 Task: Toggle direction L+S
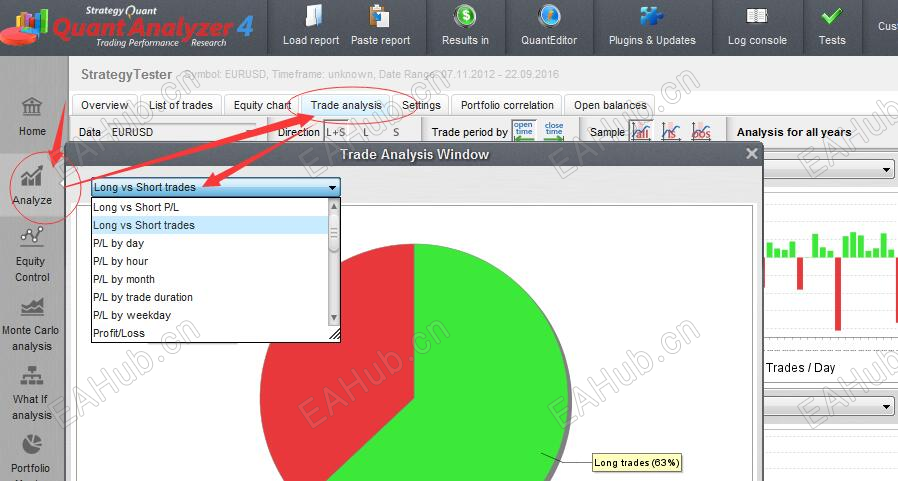(x=336, y=132)
